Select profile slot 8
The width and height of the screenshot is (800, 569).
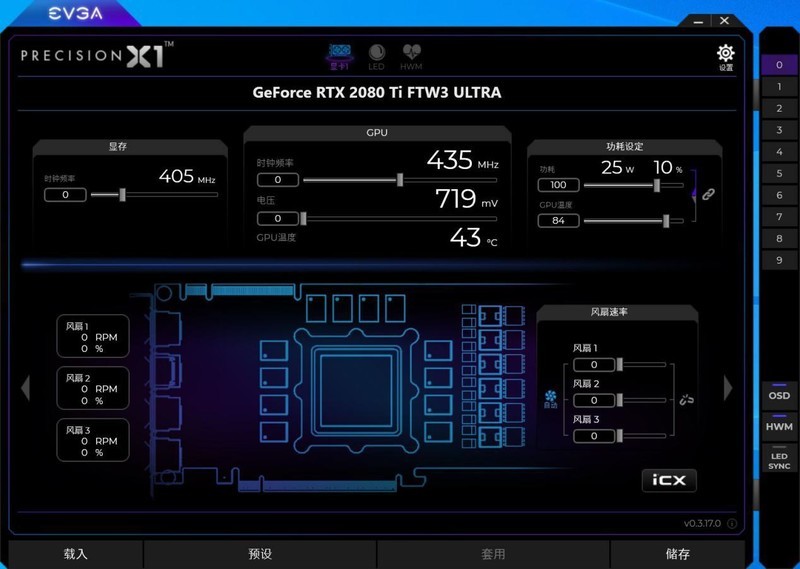pyautogui.click(x=779, y=238)
